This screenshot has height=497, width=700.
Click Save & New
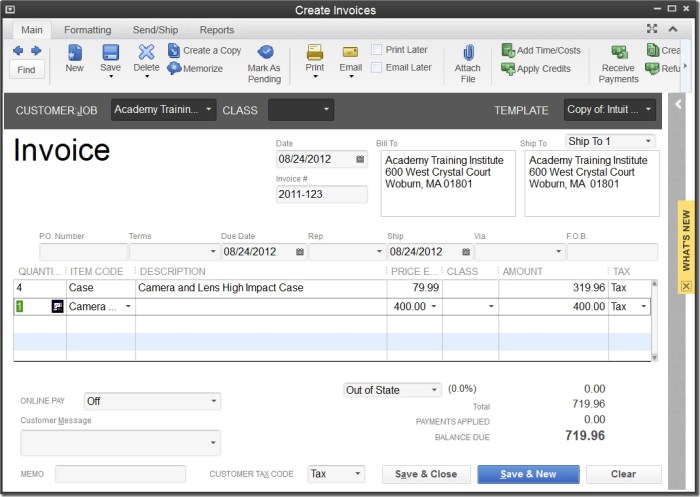pos(528,474)
